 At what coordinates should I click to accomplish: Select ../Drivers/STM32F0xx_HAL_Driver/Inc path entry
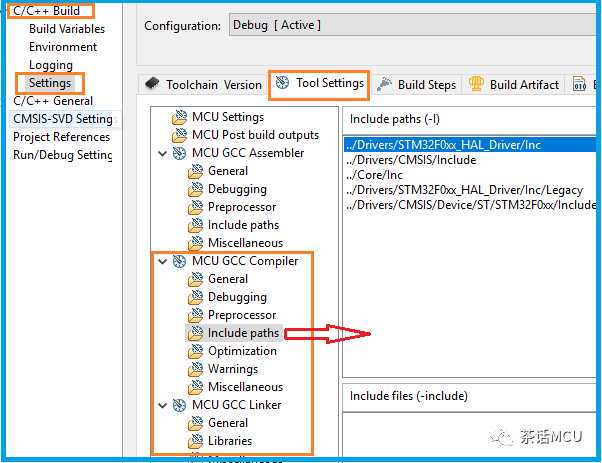click(470, 145)
